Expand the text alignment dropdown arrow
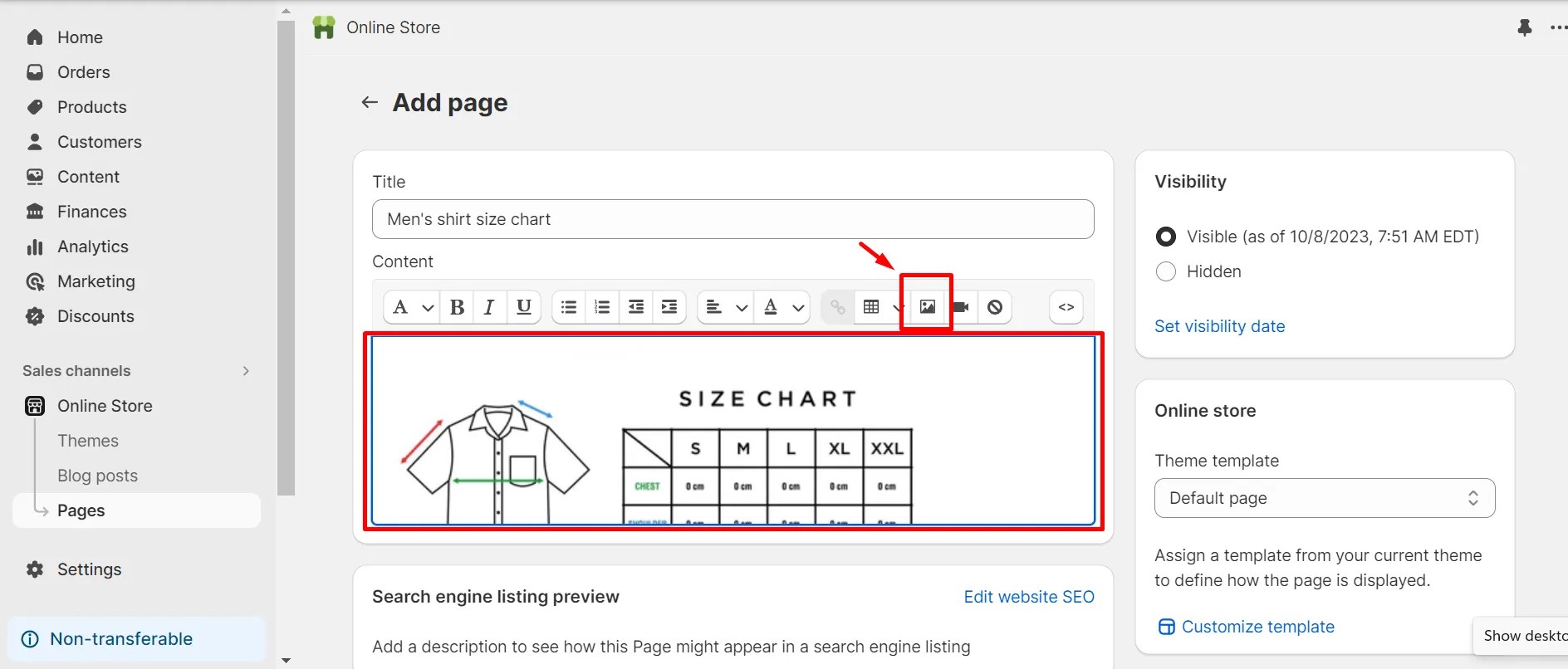The height and width of the screenshot is (669, 1568). pos(742,308)
